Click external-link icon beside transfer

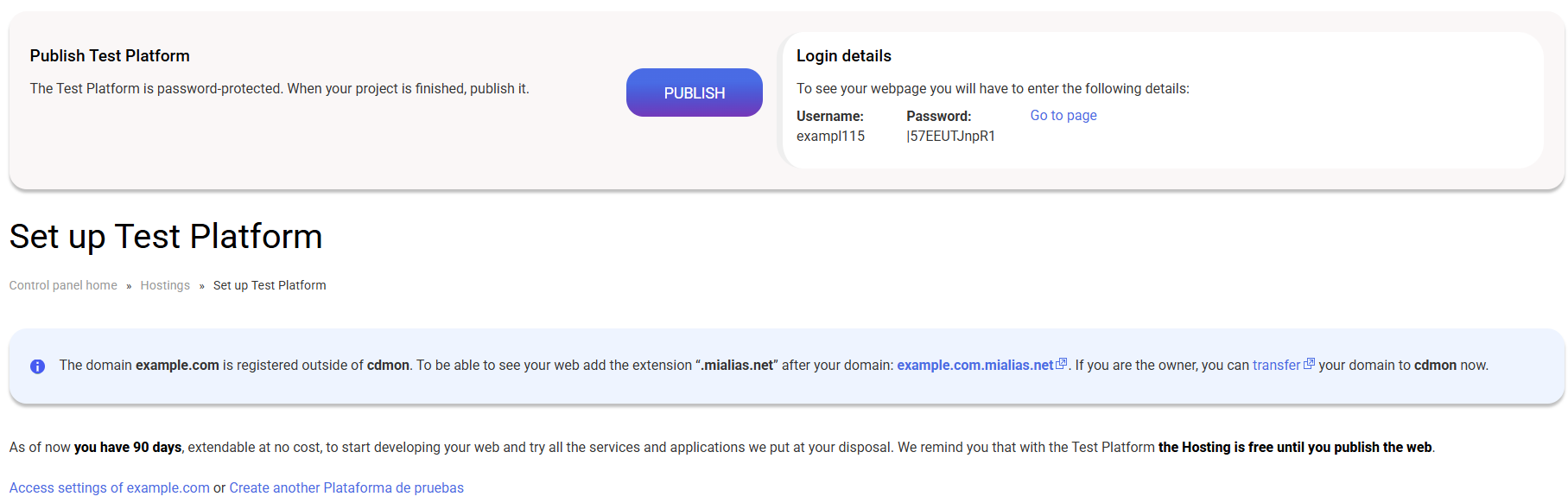click(1309, 364)
